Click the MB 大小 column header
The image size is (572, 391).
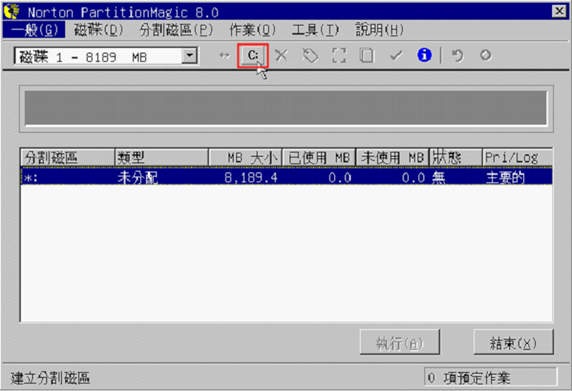246,158
